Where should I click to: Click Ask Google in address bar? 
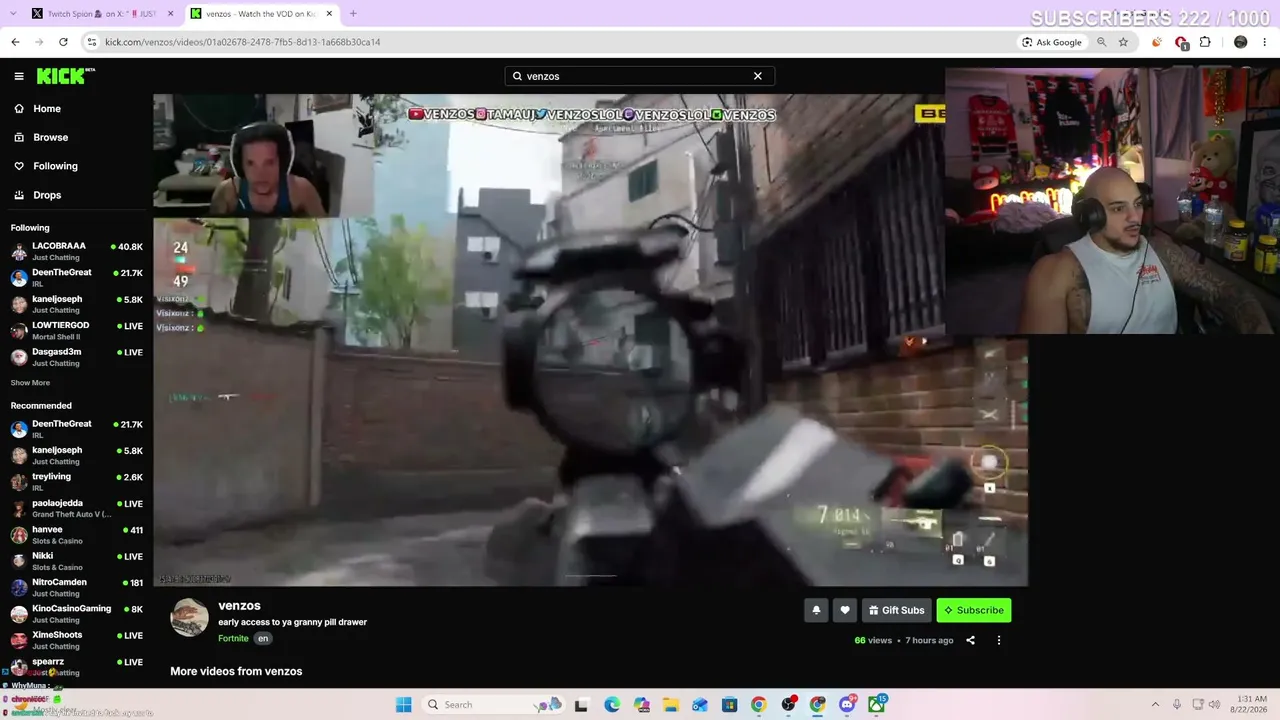click(x=1052, y=42)
